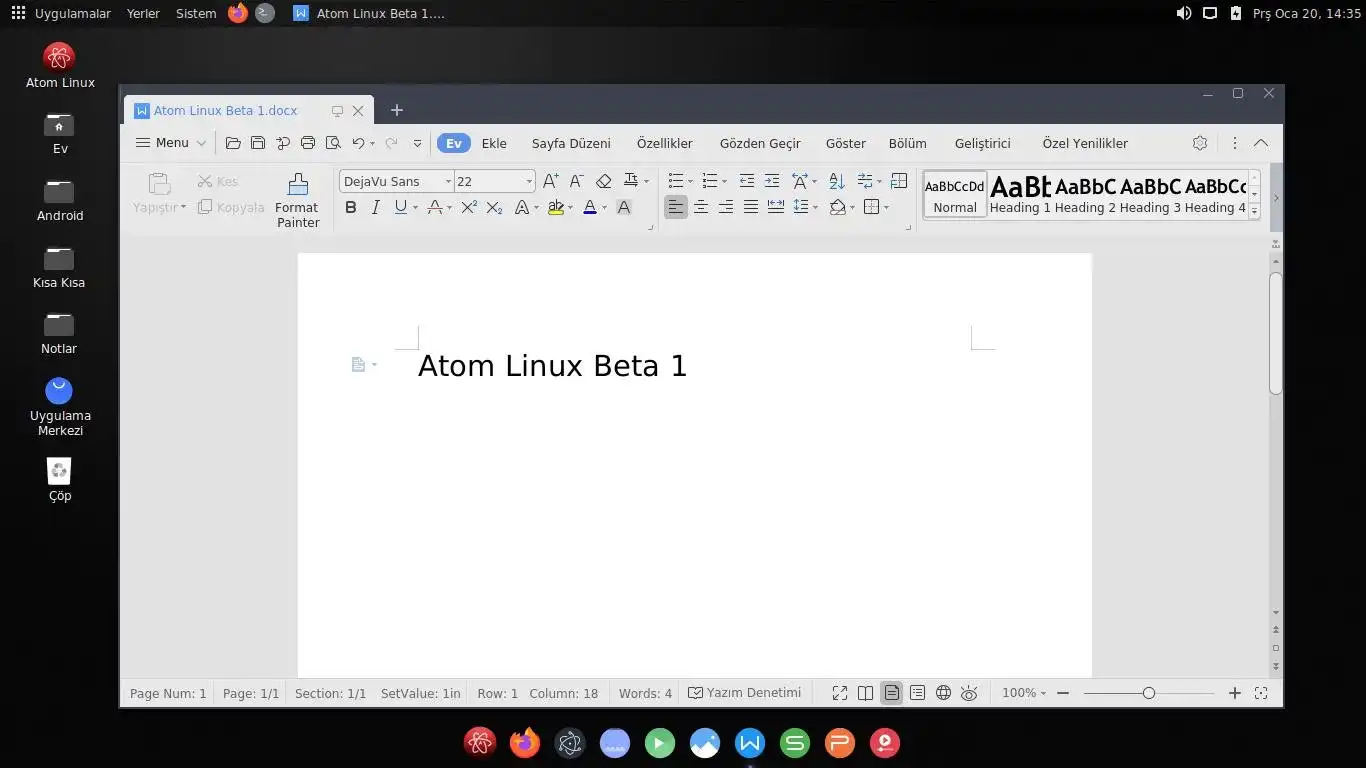Switch to full screen view in status bar
This screenshot has width=1366, height=768.
tap(840, 693)
